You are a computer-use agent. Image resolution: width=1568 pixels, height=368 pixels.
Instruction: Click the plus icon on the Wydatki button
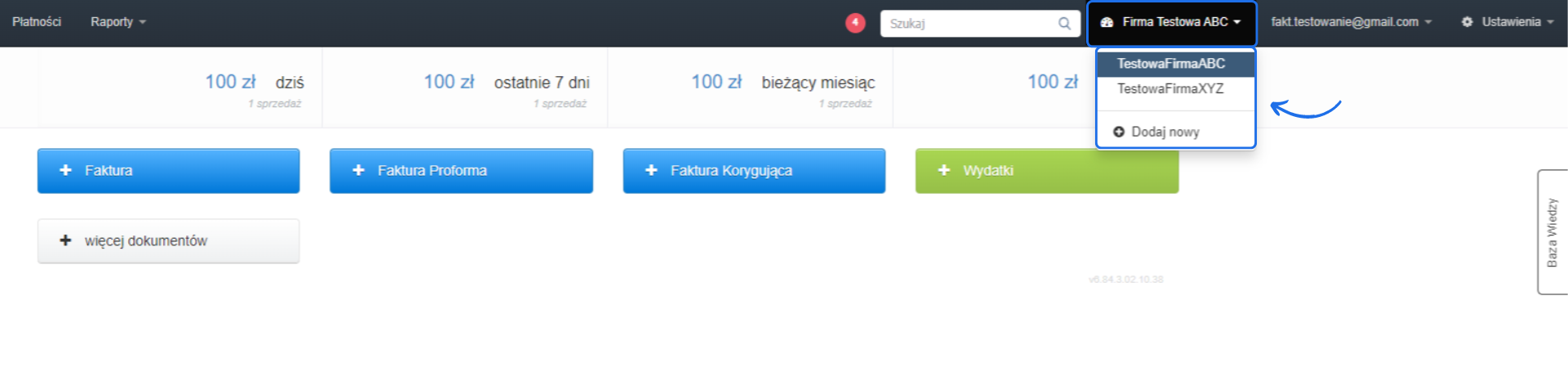[944, 170]
